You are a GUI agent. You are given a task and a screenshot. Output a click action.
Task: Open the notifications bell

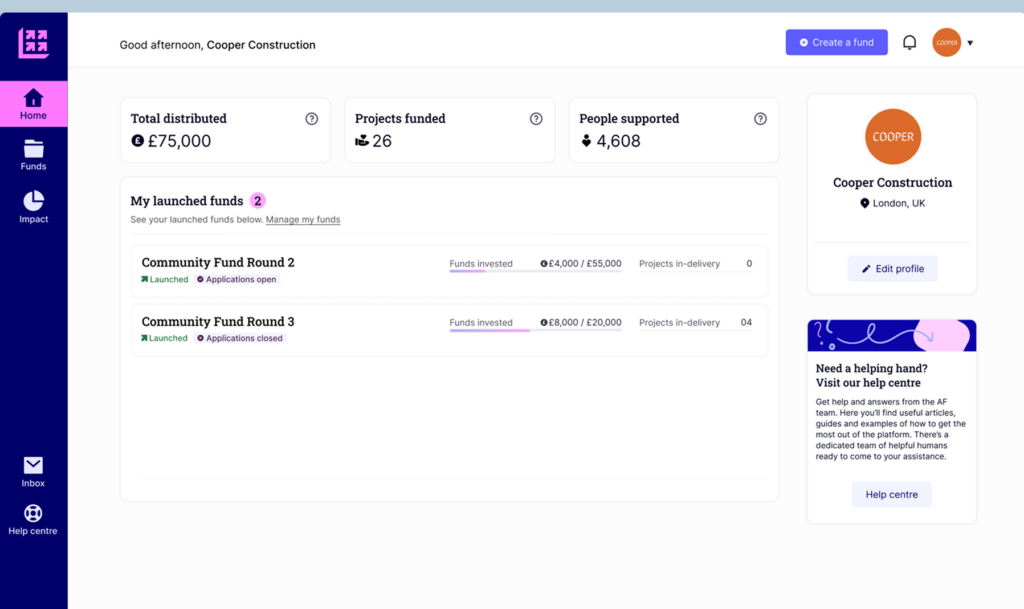[909, 42]
